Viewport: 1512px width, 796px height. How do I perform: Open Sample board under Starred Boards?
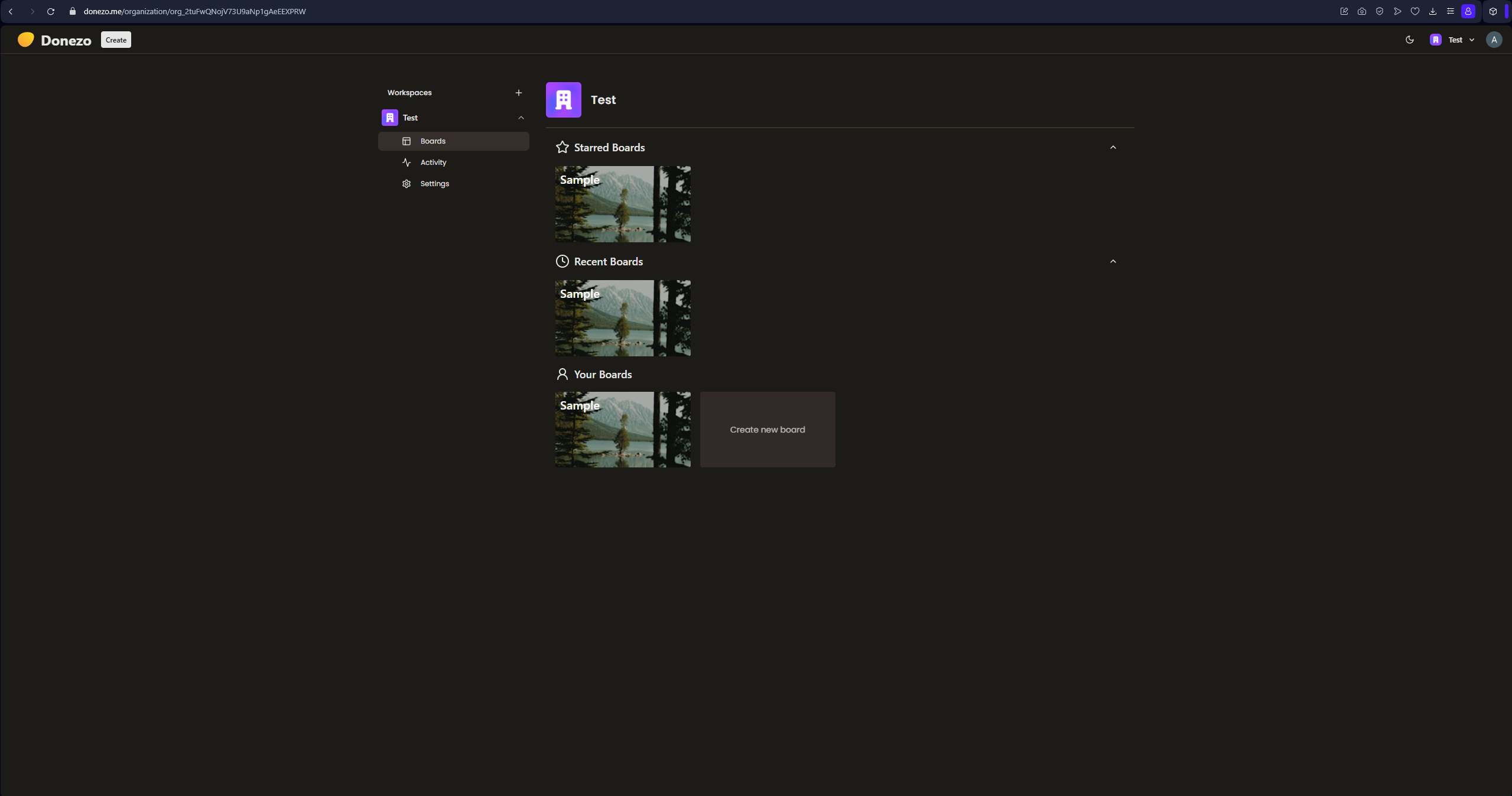622,204
